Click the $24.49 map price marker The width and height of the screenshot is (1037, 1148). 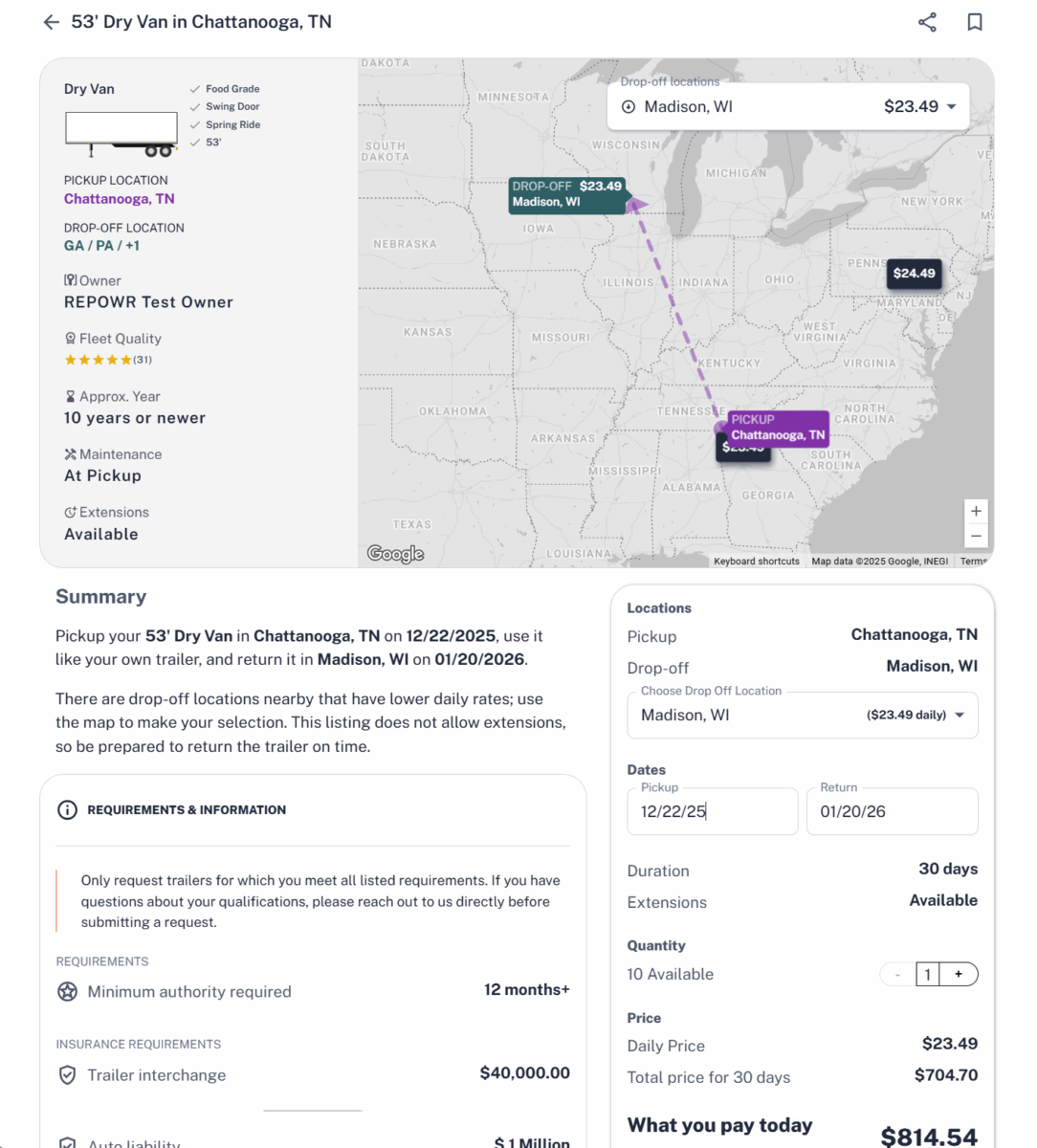914,274
